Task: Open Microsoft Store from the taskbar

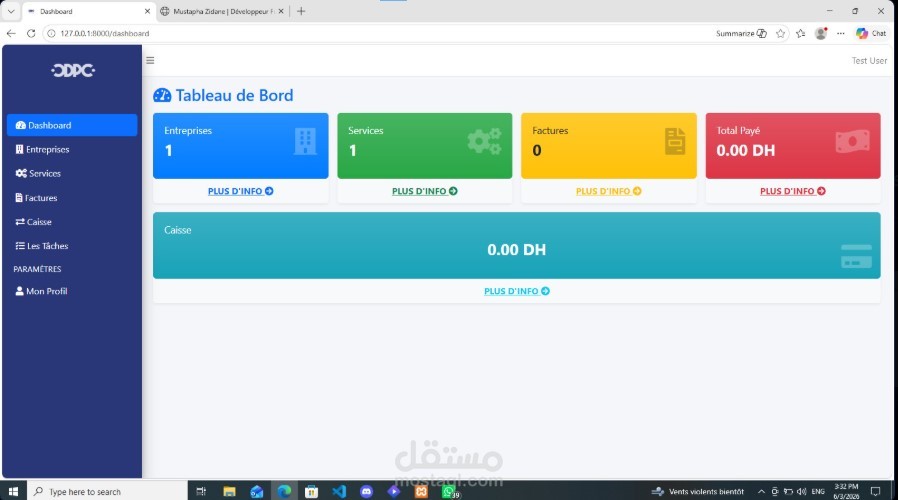Action: [x=312, y=491]
